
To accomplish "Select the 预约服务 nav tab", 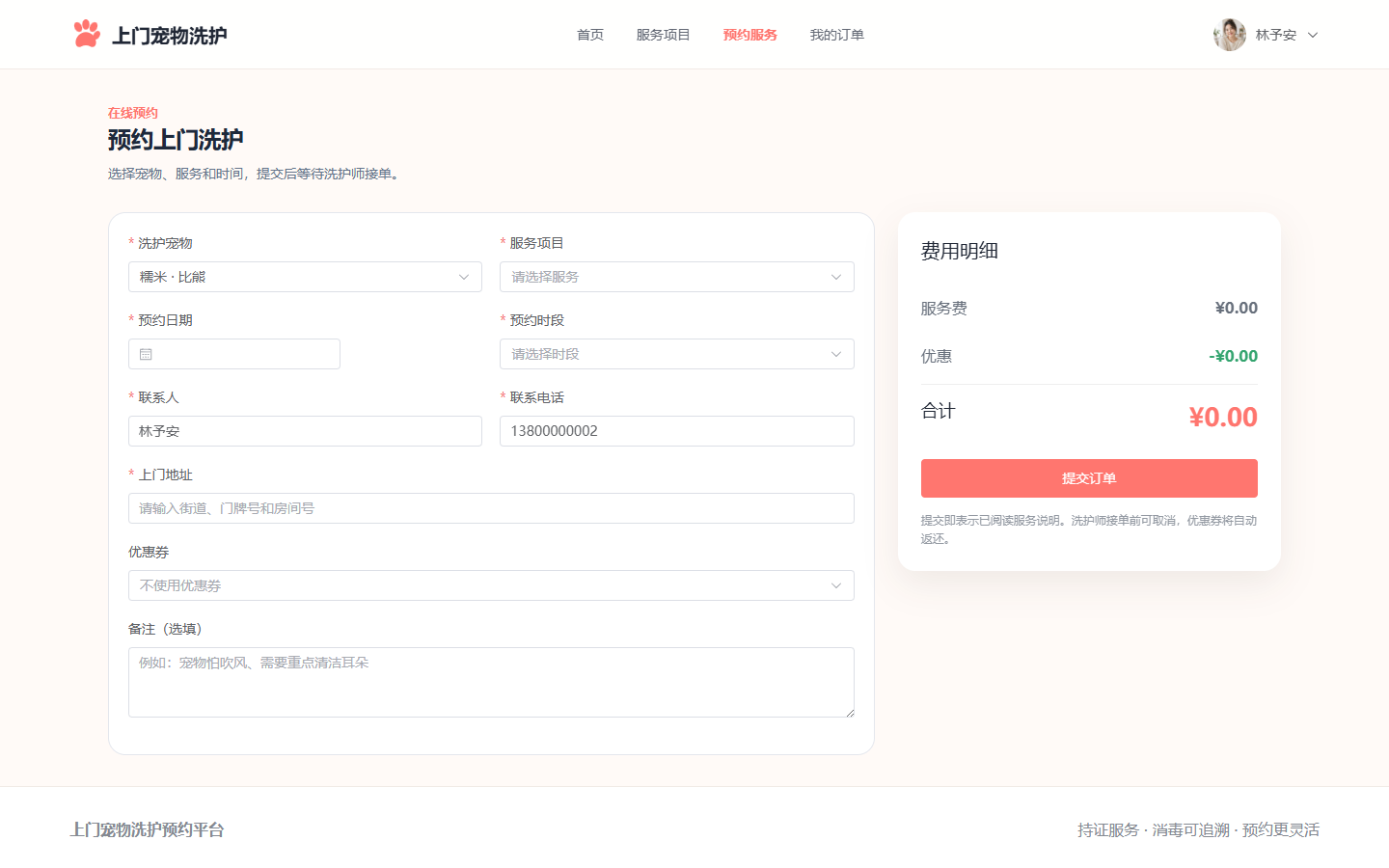I will click(749, 35).
